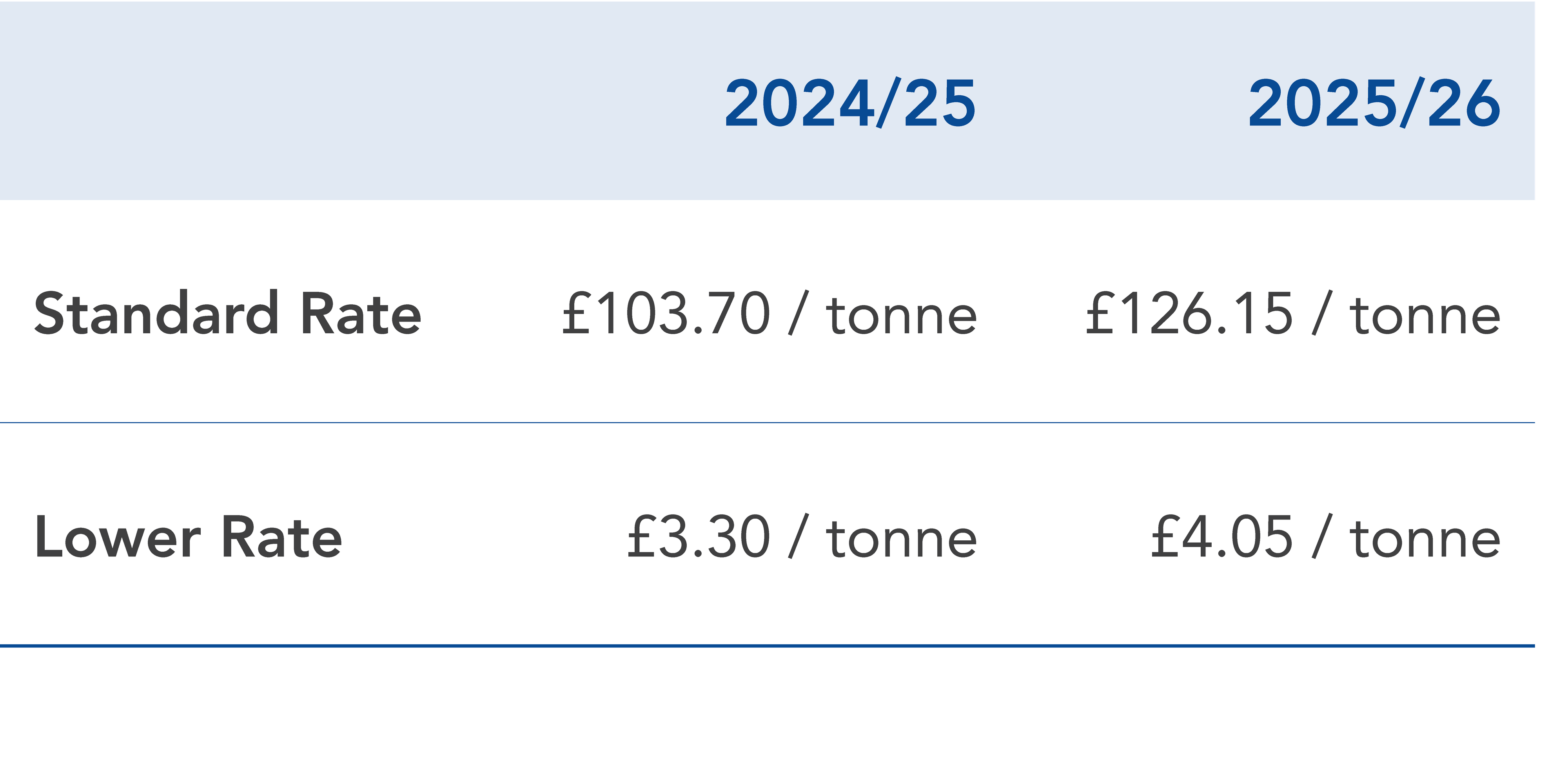Select the Lower Rate row label

(x=188, y=536)
